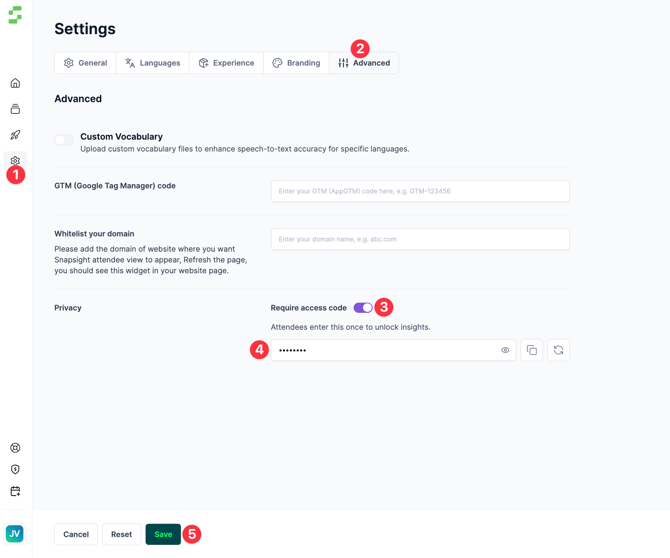This screenshot has height=558, width=670.
Task: Click the Reset button
Action: 121,534
